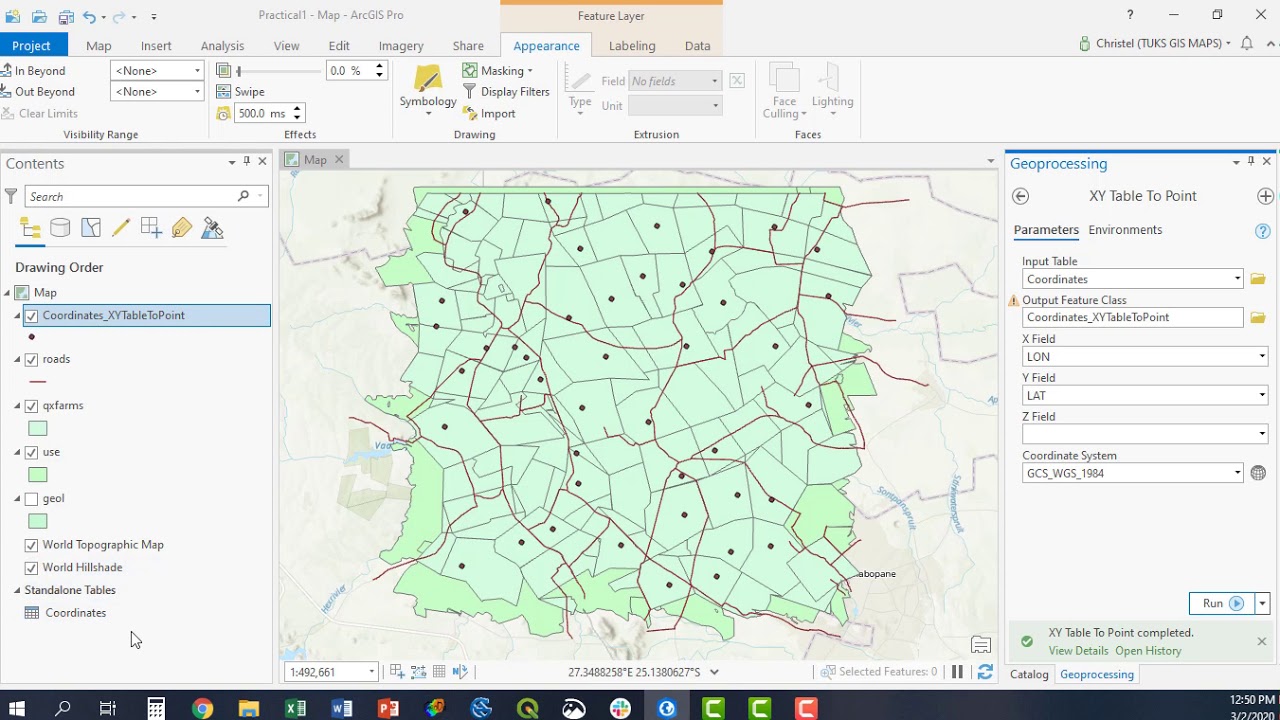Close the Map view tab
The height and width of the screenshot is (720, 1280).
tap(339, 159)
